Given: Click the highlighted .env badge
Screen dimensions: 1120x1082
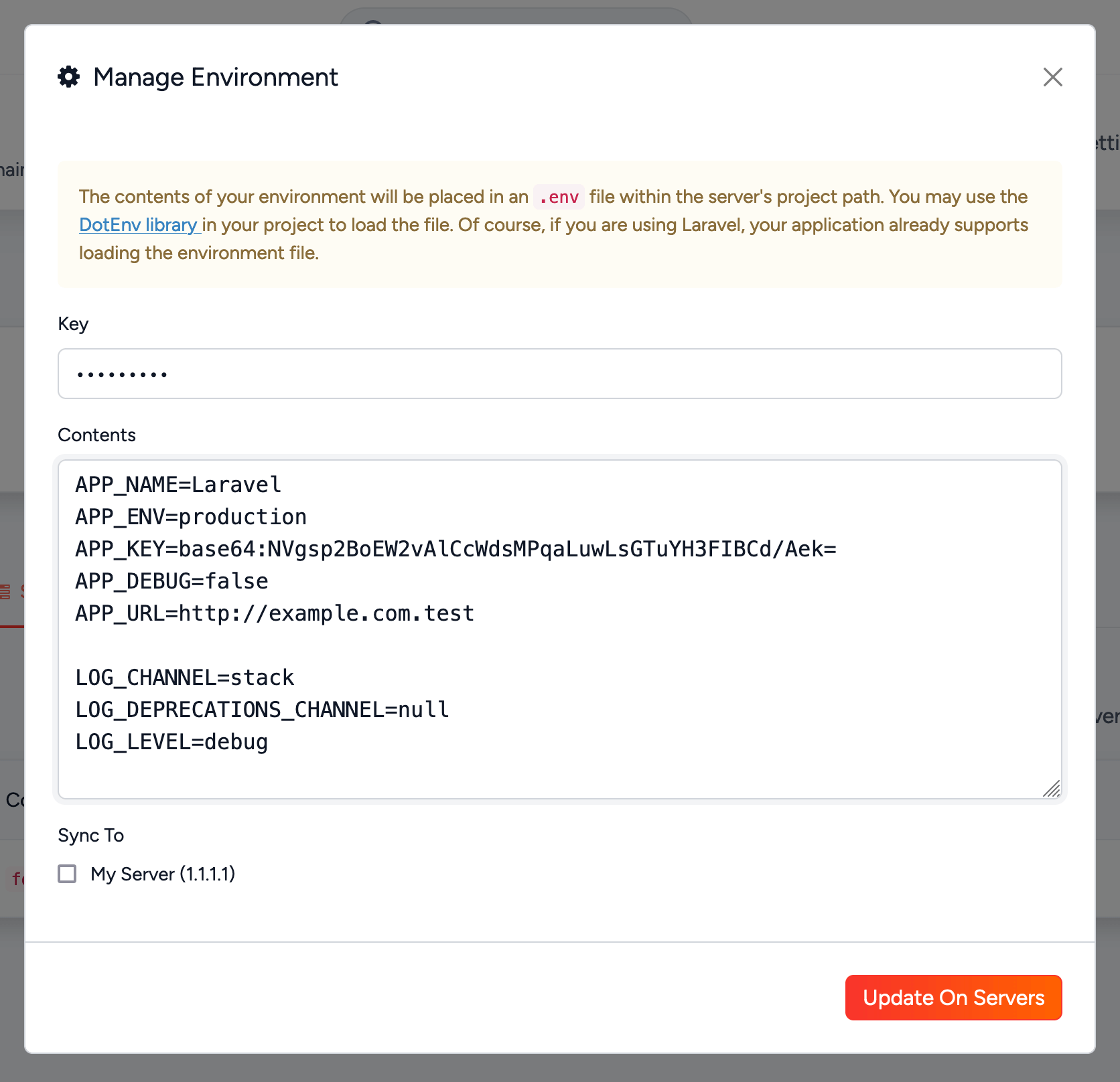Looking at the screenshot, I should (559, 196).
